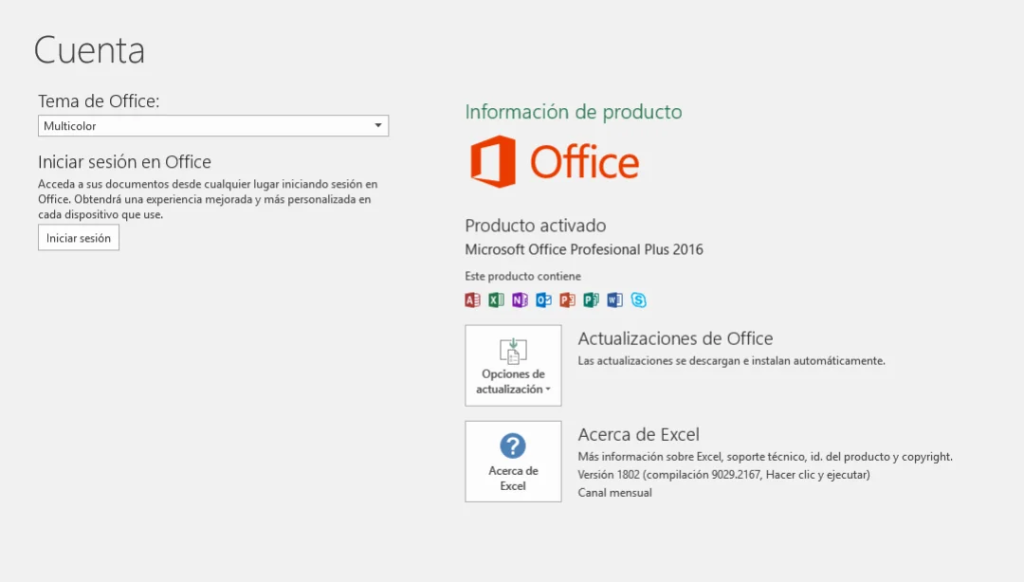Open Opciones de actualización menu
This screenshot has height=582, width=1024.
[513, 366]
